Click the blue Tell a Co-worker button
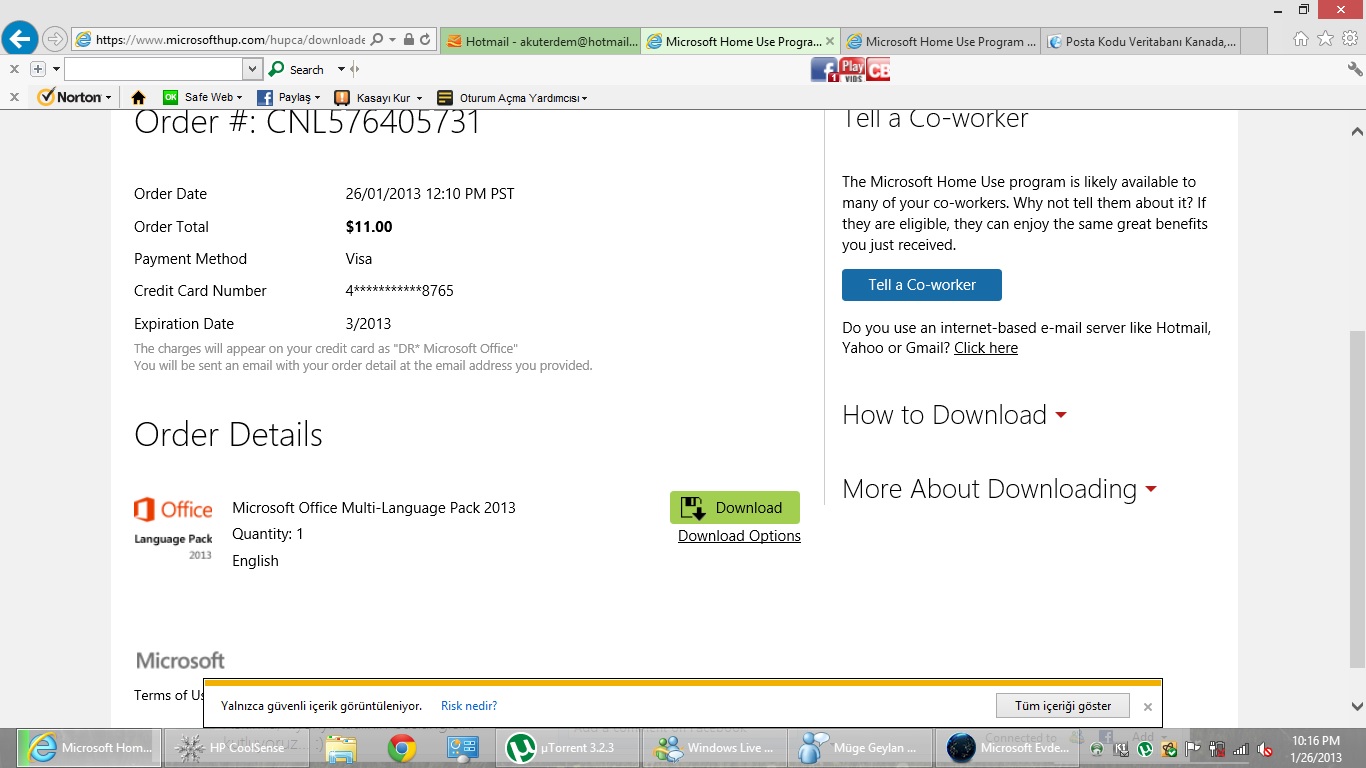The height and width of the screenshot is (768, 1366). pos(922,285)
